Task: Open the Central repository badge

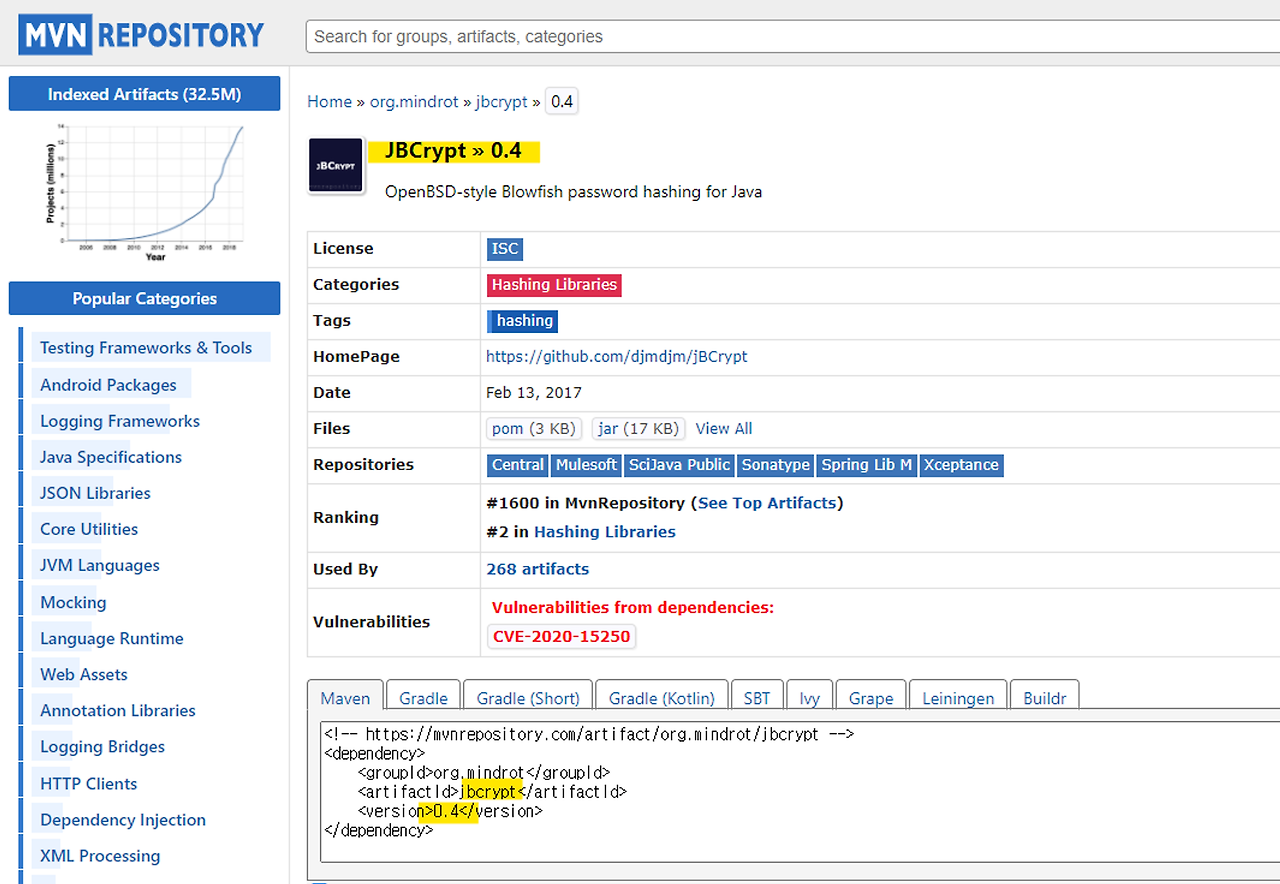Action: [x=518, y=465]
